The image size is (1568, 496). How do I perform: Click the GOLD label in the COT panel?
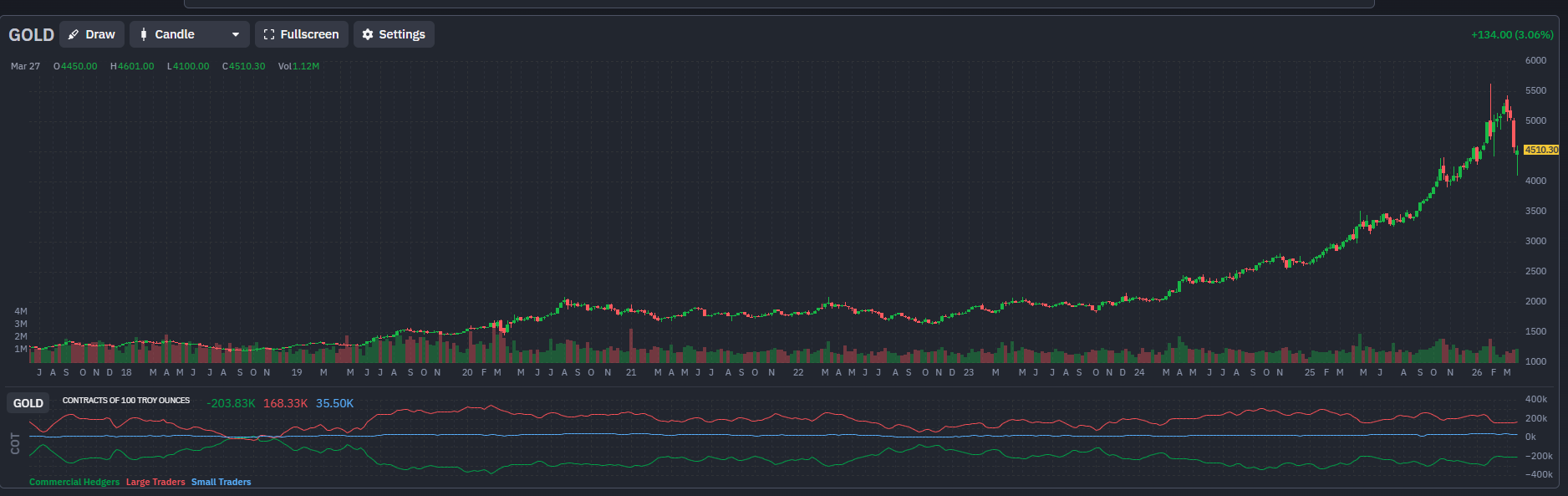28,403
